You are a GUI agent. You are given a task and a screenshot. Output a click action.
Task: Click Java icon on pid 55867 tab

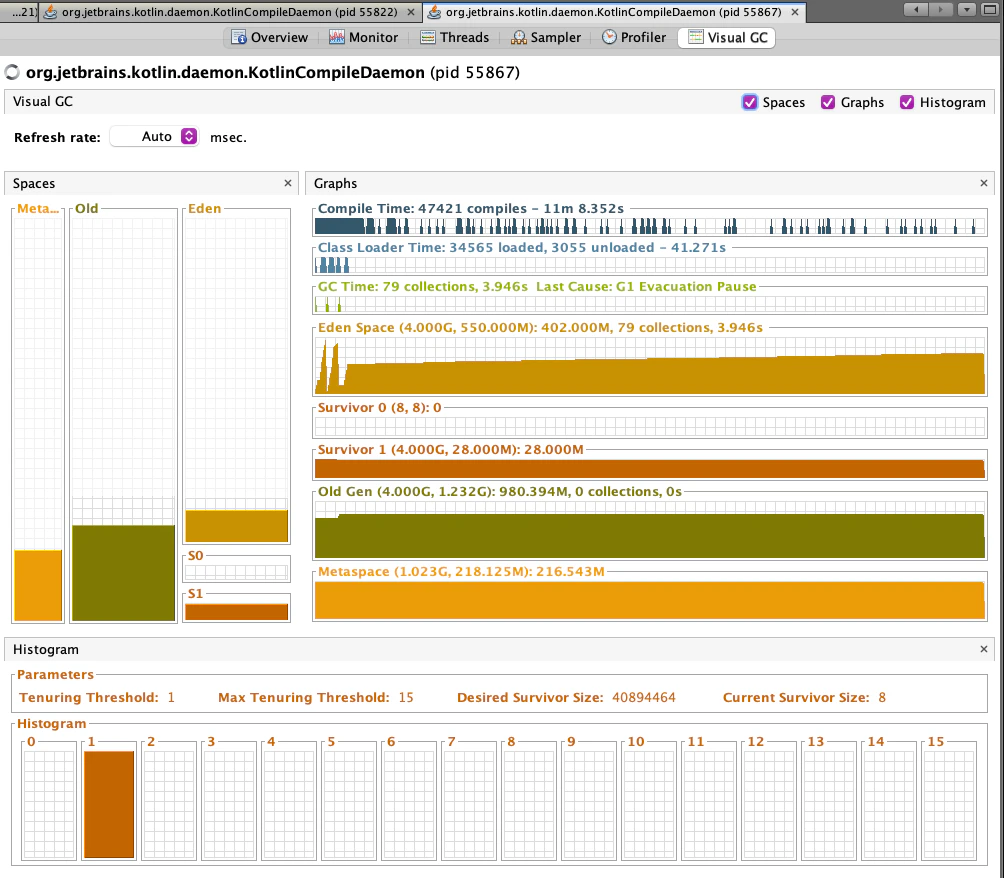(x=434, y=12)
